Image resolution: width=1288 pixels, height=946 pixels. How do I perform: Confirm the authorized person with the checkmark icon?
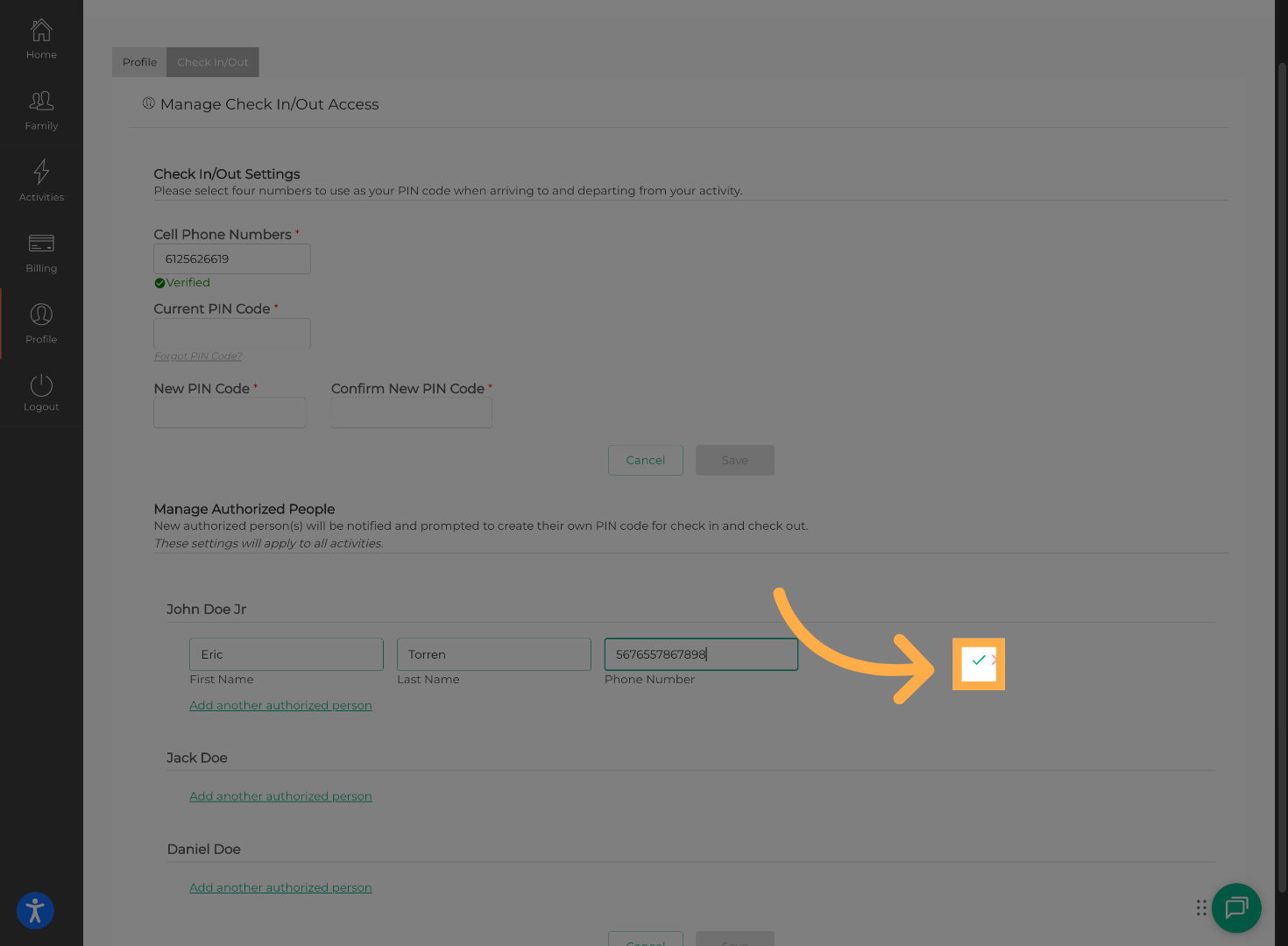pos(979,661)
